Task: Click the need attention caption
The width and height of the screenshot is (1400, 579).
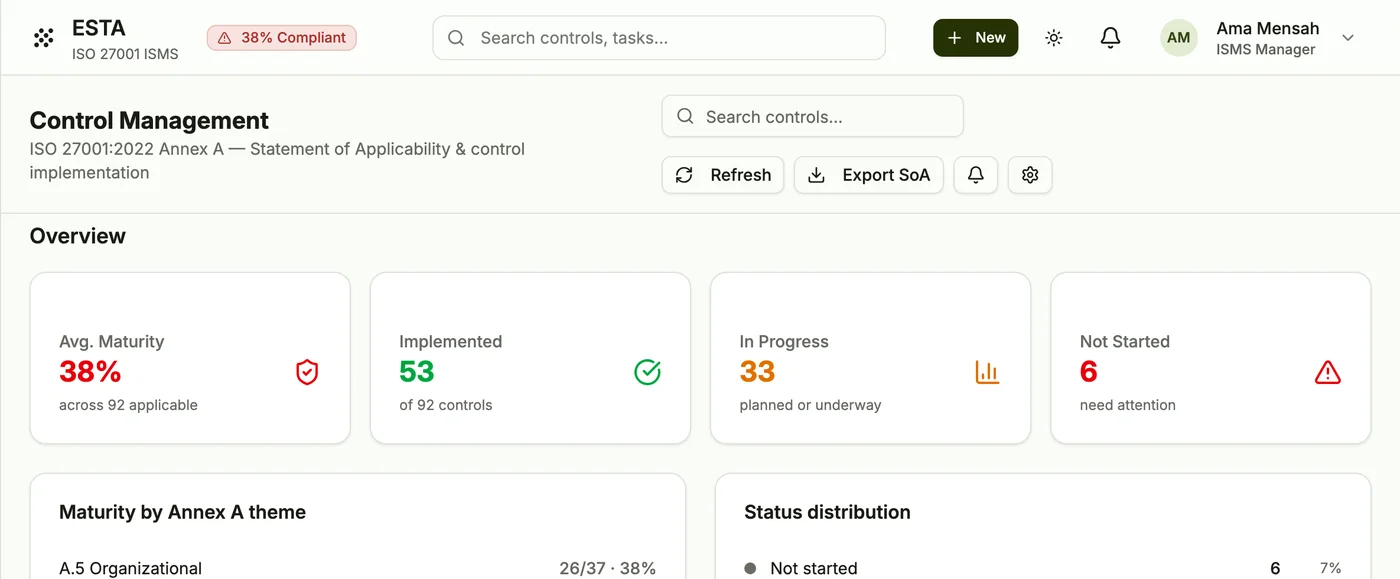Action: [1128, 405]
